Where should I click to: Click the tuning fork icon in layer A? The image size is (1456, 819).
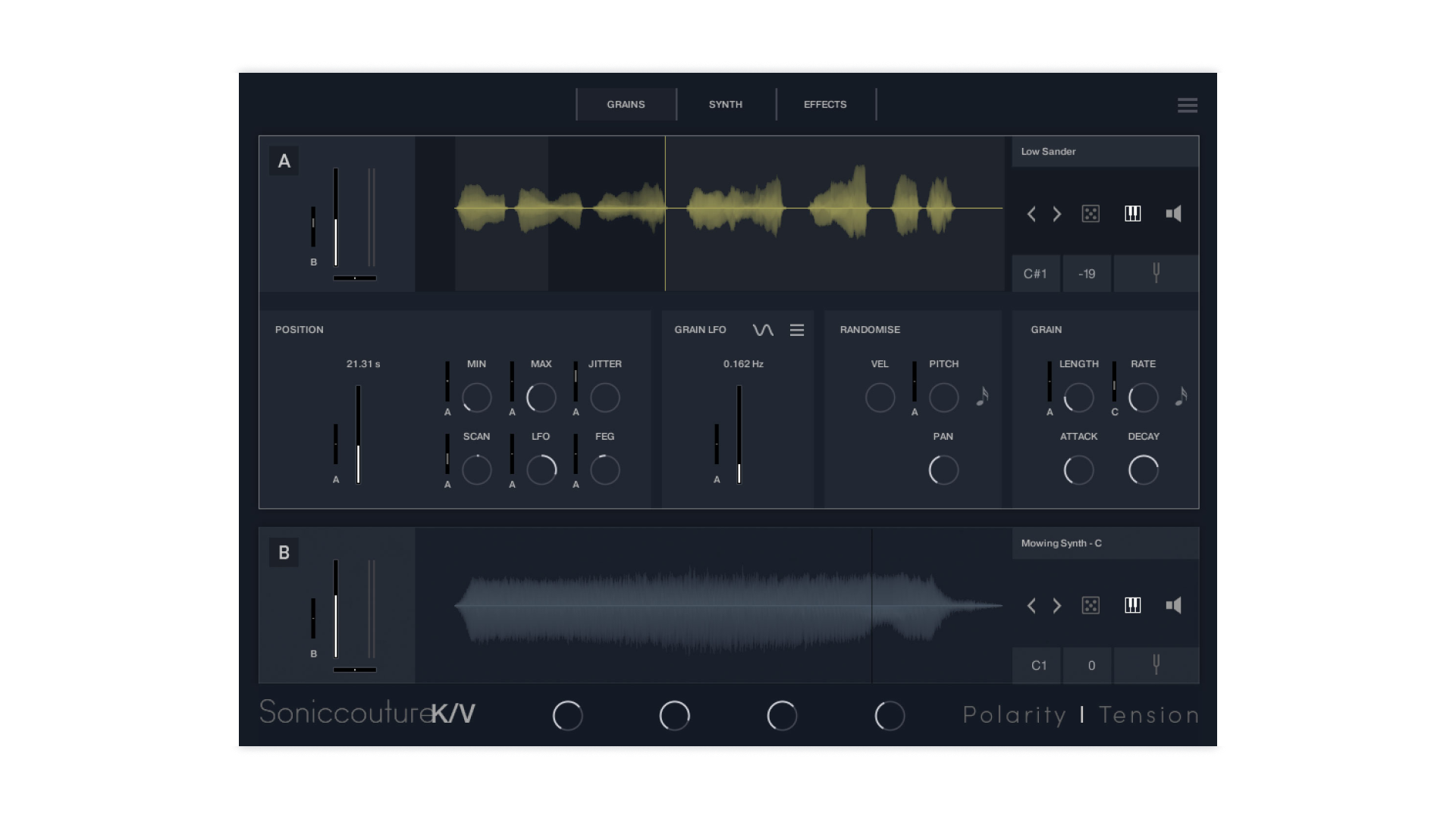(x=1156, y=273)
